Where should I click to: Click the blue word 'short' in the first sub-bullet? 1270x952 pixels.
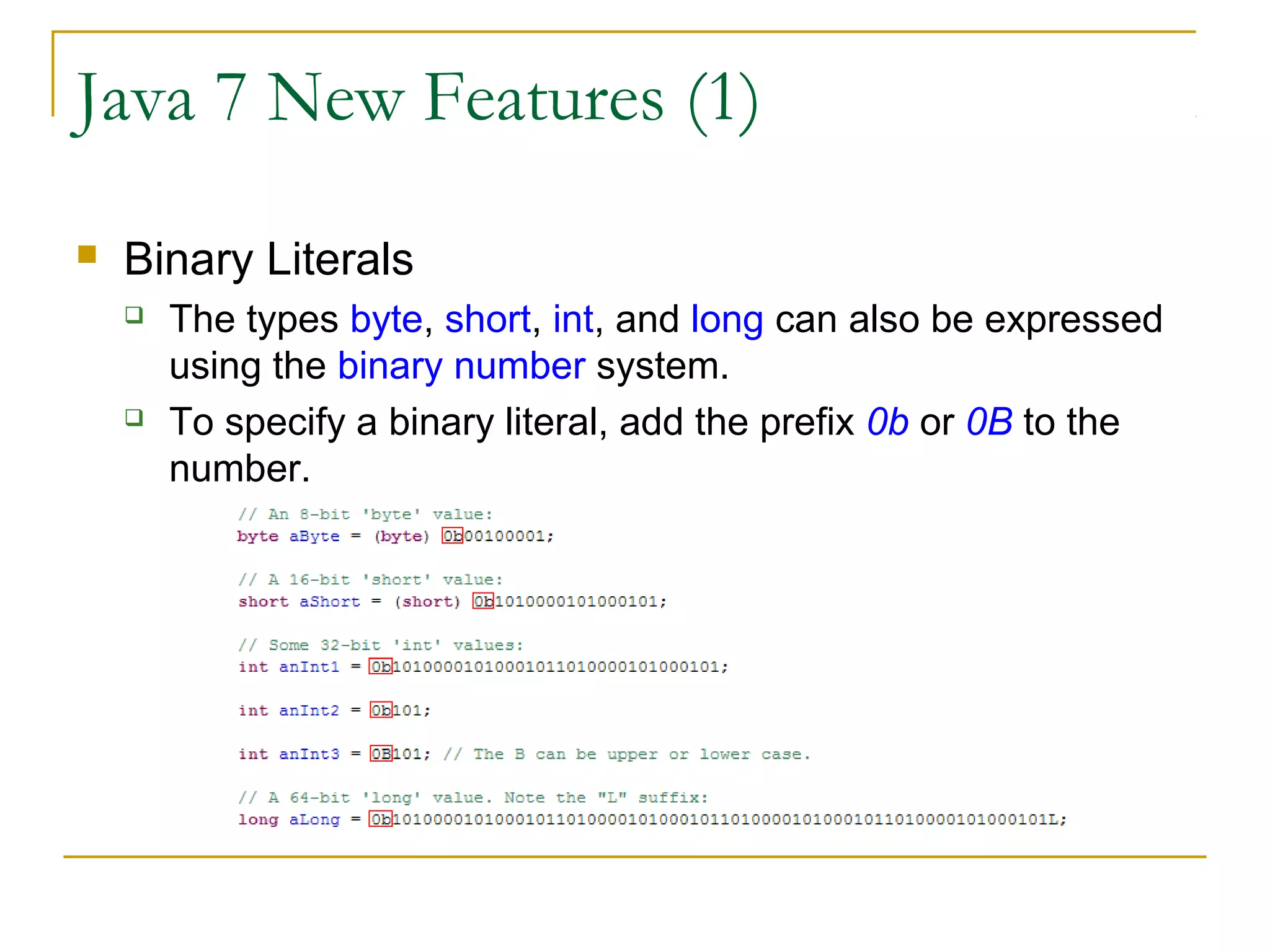click(487, 319)
